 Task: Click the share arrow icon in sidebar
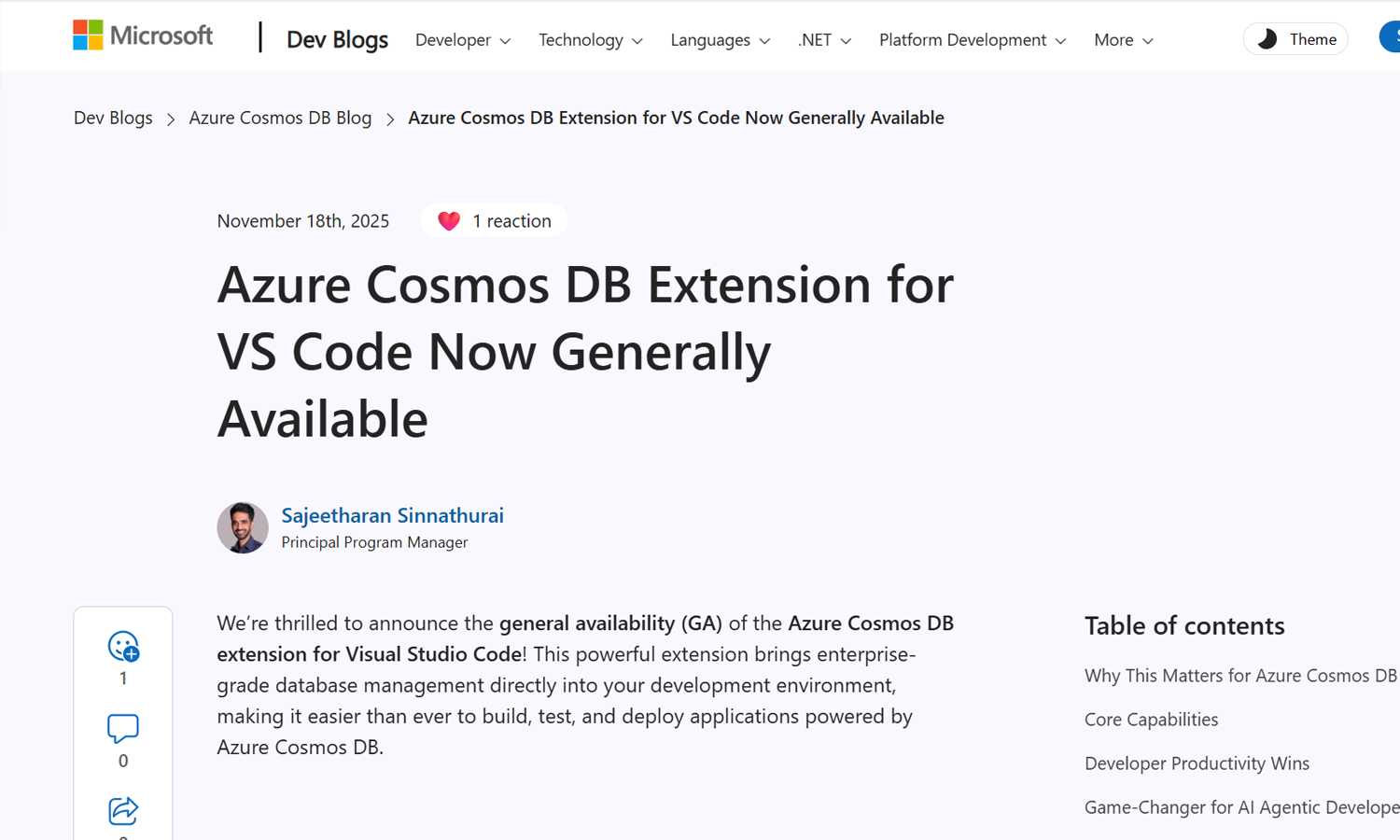(x=123, y=810)
